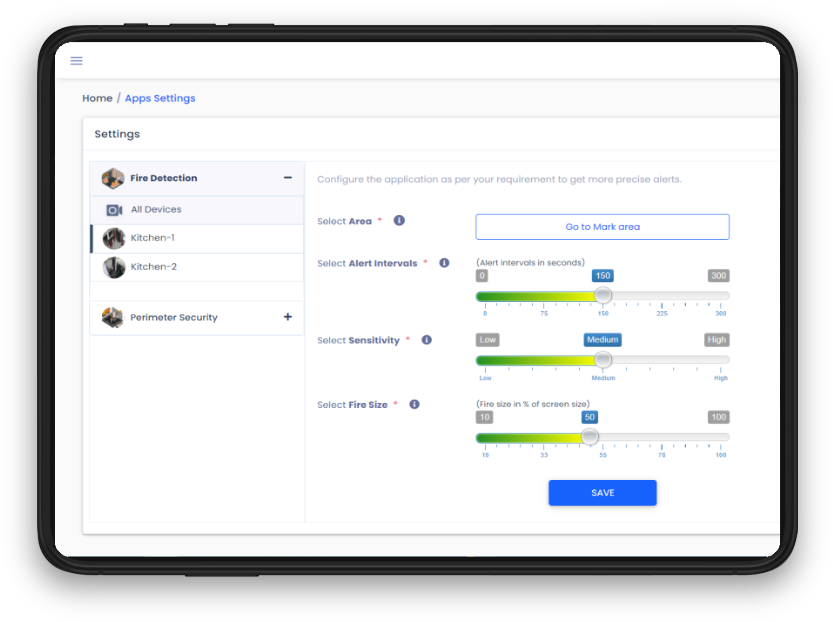This screenshot has height=622, width=833.
Task: Click the alert intervals slider handle
Action: click(x=602, y=295)
